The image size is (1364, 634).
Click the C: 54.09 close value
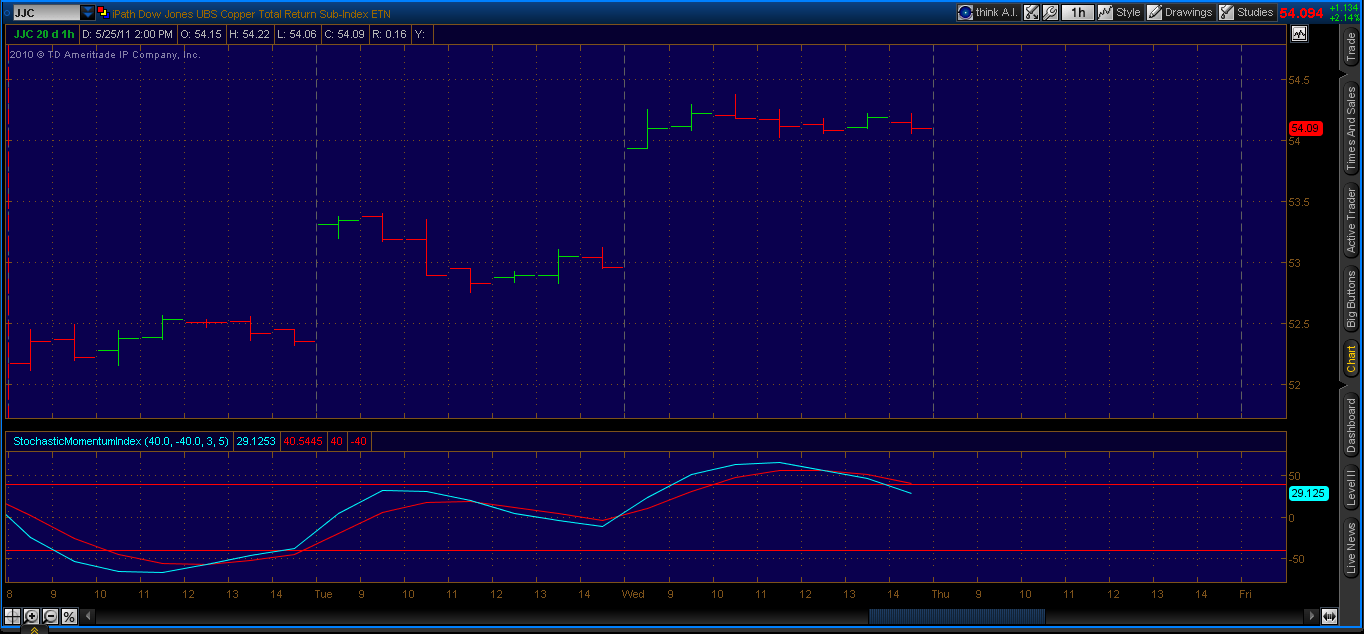(345, 33)
